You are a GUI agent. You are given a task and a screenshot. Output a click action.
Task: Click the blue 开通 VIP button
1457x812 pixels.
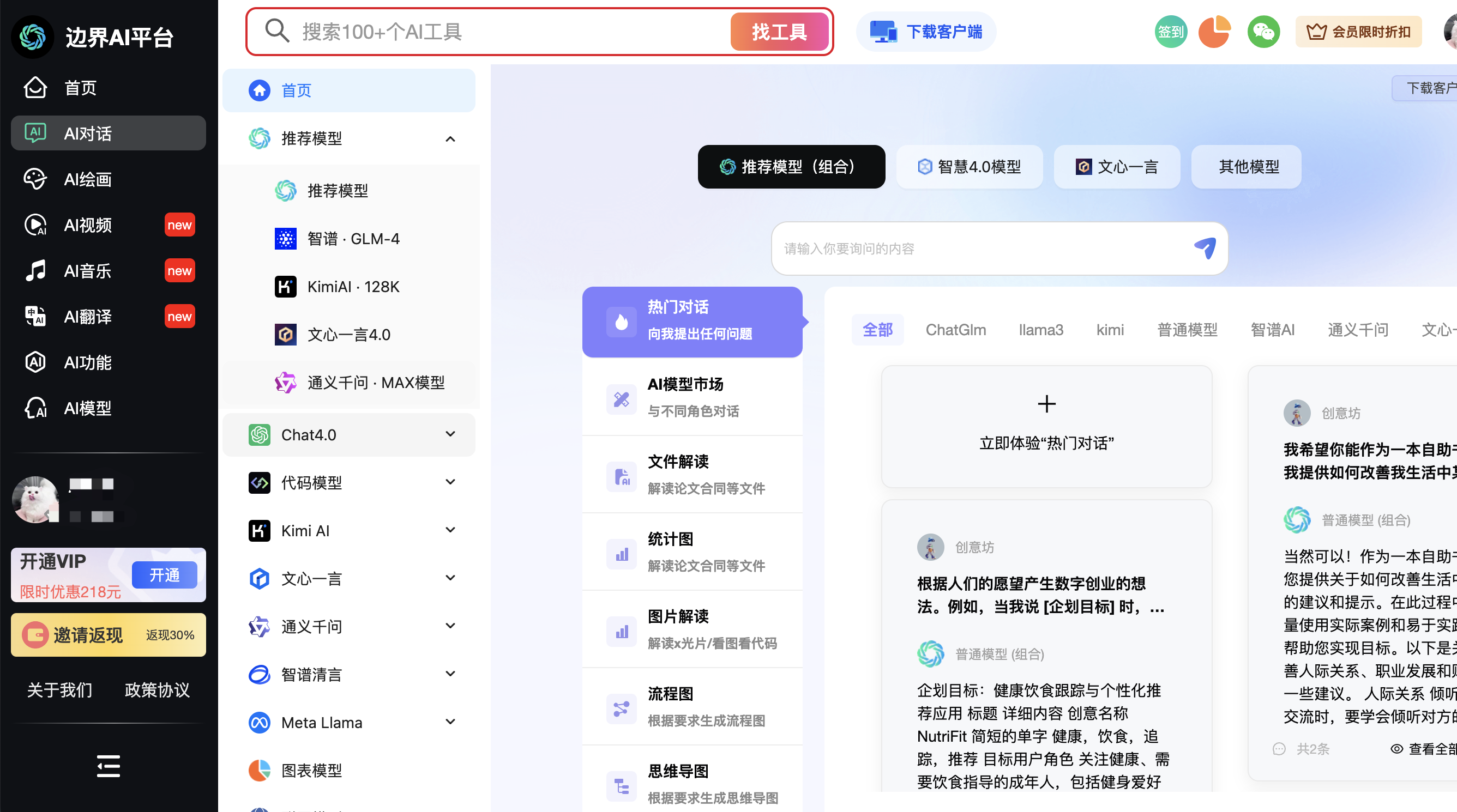coord(165,575)
